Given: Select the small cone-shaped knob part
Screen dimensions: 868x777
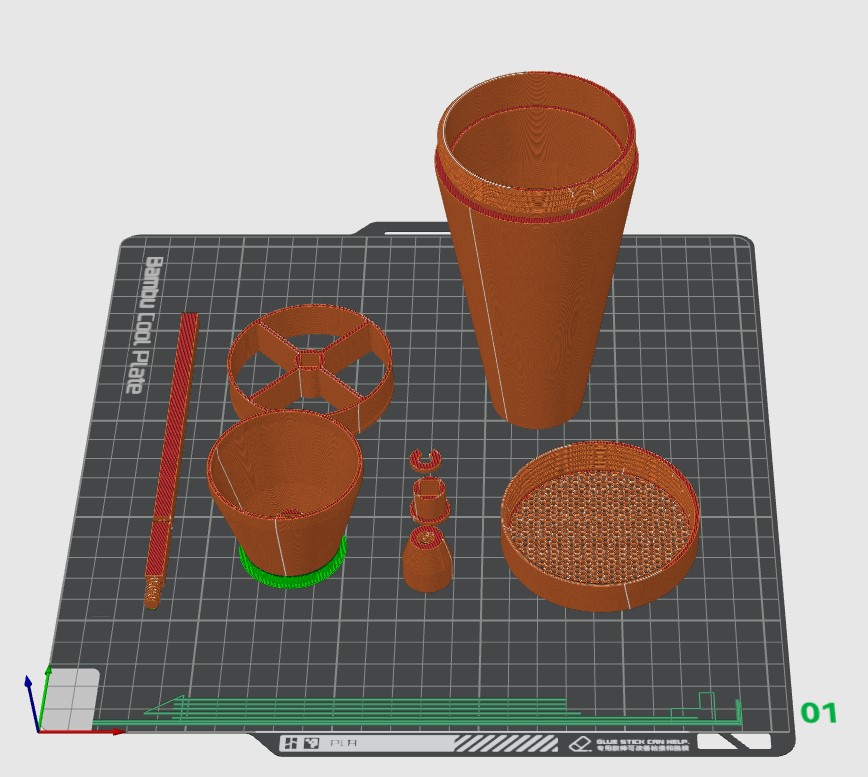Looking at the screenshot, I should click(426, 558).
